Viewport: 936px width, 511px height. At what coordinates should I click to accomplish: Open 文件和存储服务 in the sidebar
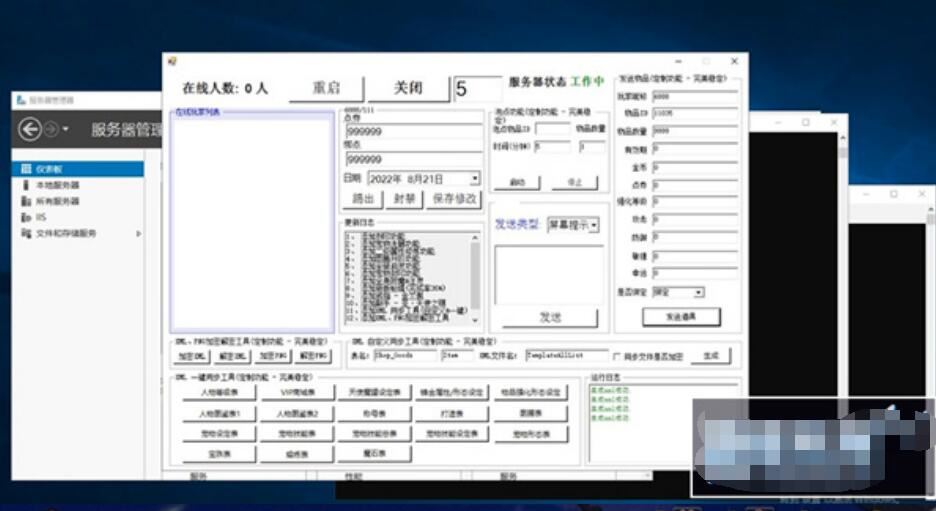point(66,233)
